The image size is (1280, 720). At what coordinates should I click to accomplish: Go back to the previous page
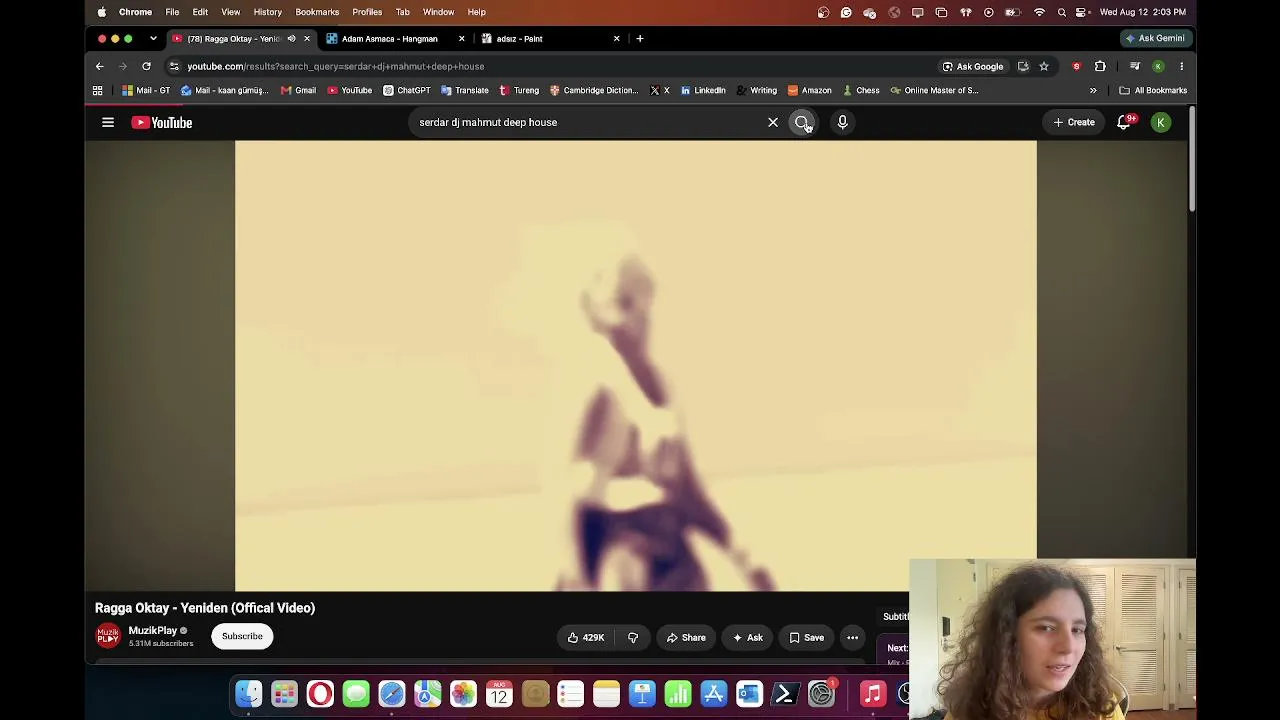click(x=100, y=66)
